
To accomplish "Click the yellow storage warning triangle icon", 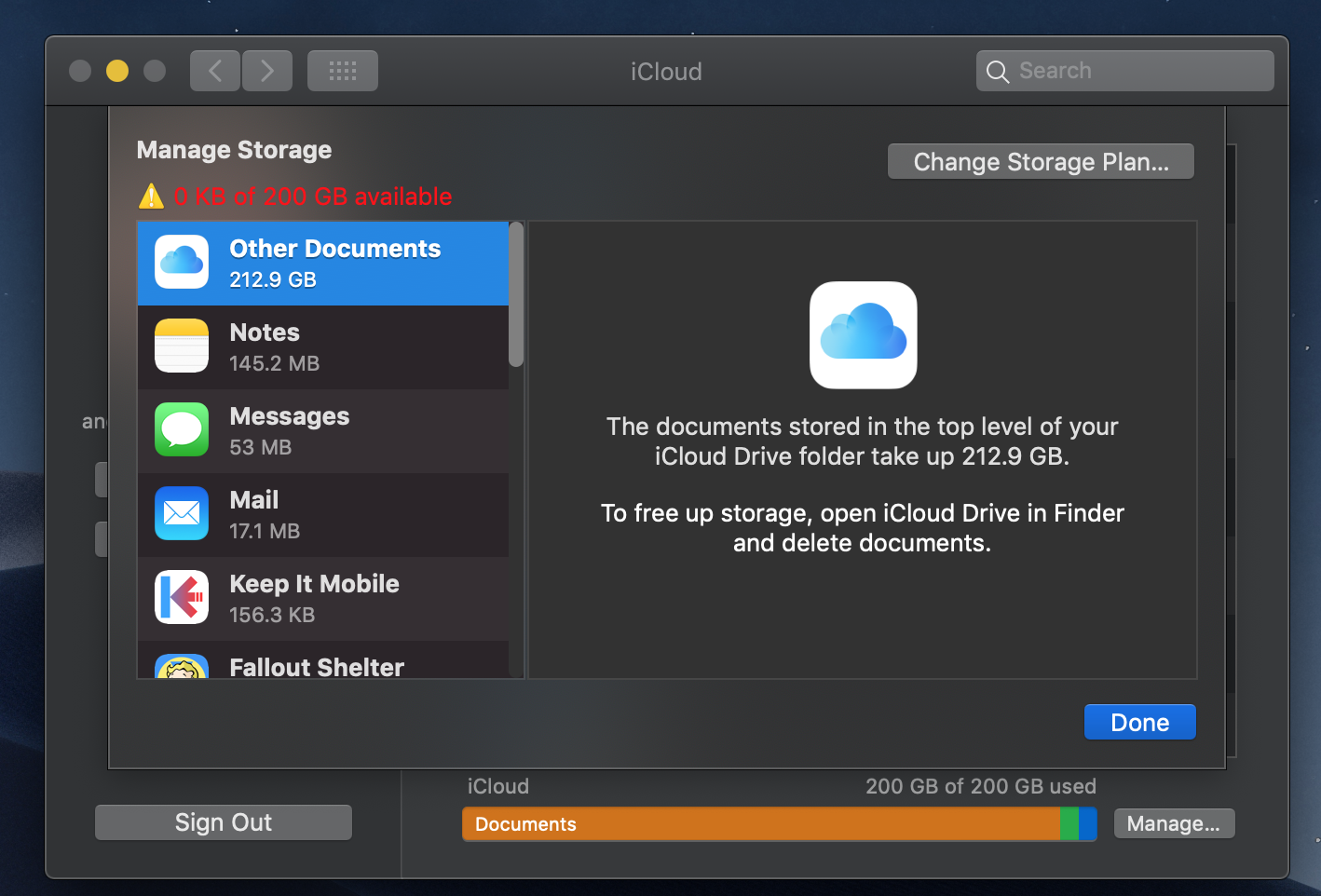I will tap(151, 197).
